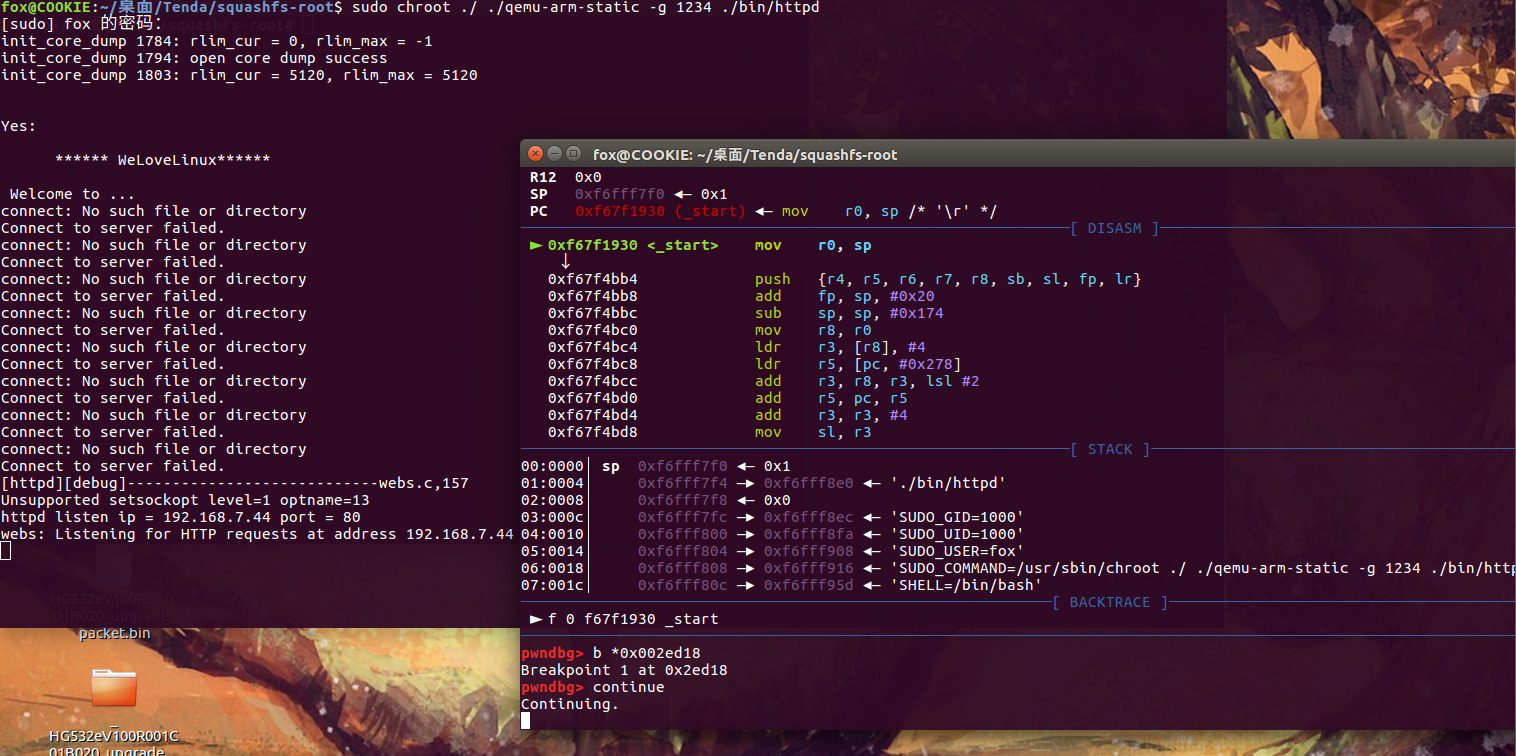Image resolution: width=1516 pixels, height=756 pixels.
Task: Select address 0xf67f4bb4 push instruction
Action: coord(844,279)
